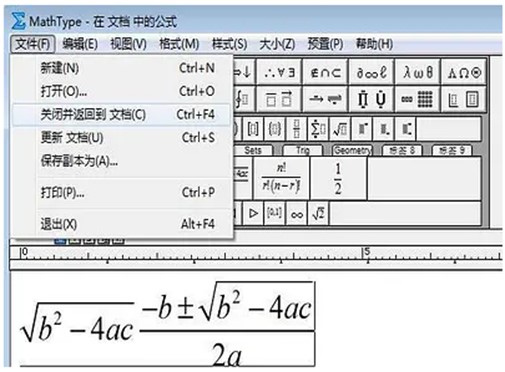Choose 退出(X) to quit MathType

tap(122, 224)
